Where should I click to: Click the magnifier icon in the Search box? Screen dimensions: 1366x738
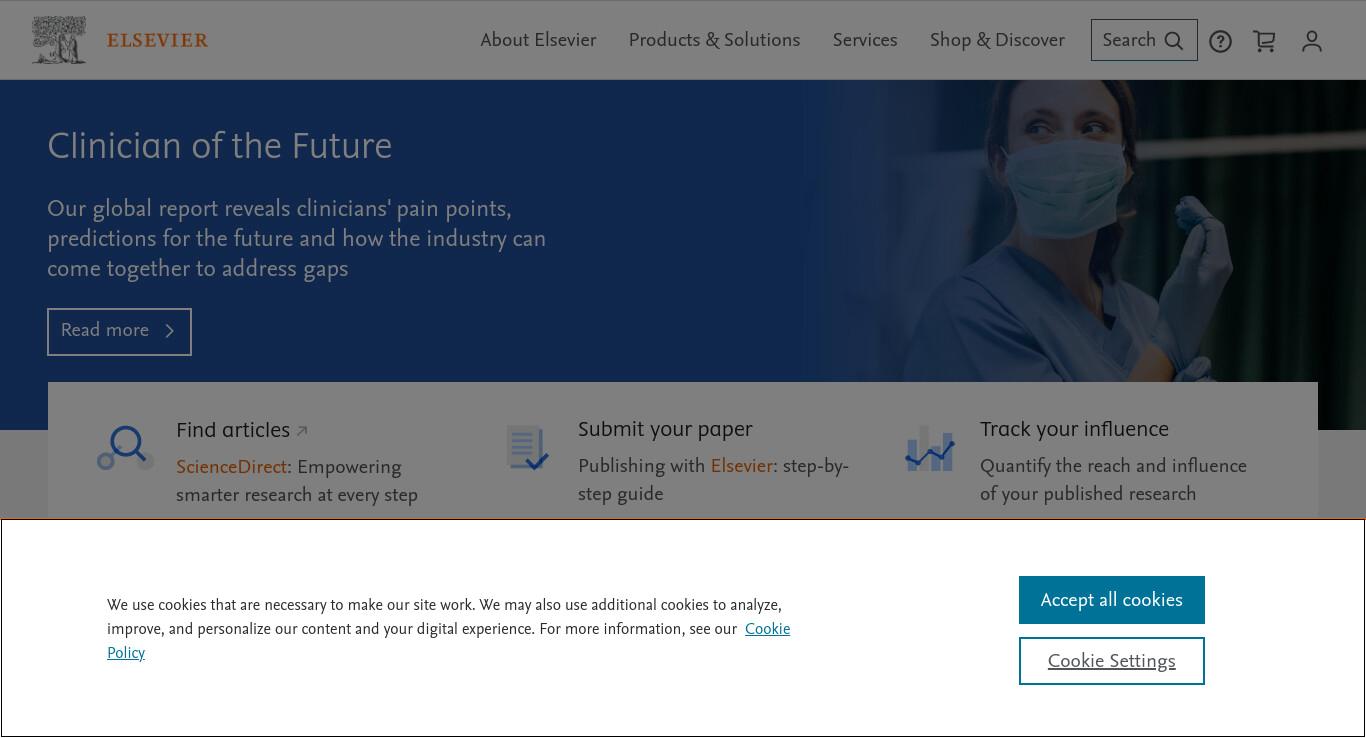1174,41
